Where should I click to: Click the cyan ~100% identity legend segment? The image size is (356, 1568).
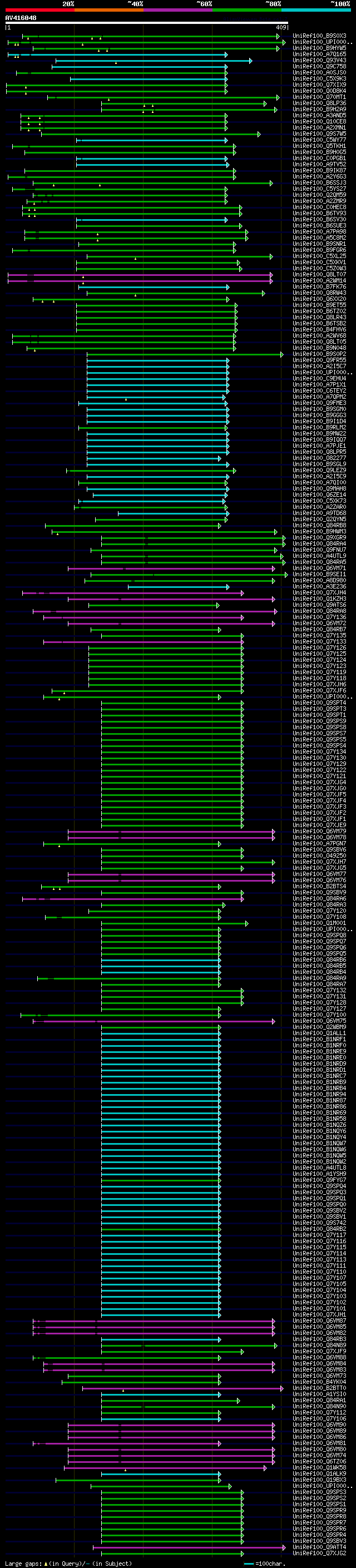point(316,10)
